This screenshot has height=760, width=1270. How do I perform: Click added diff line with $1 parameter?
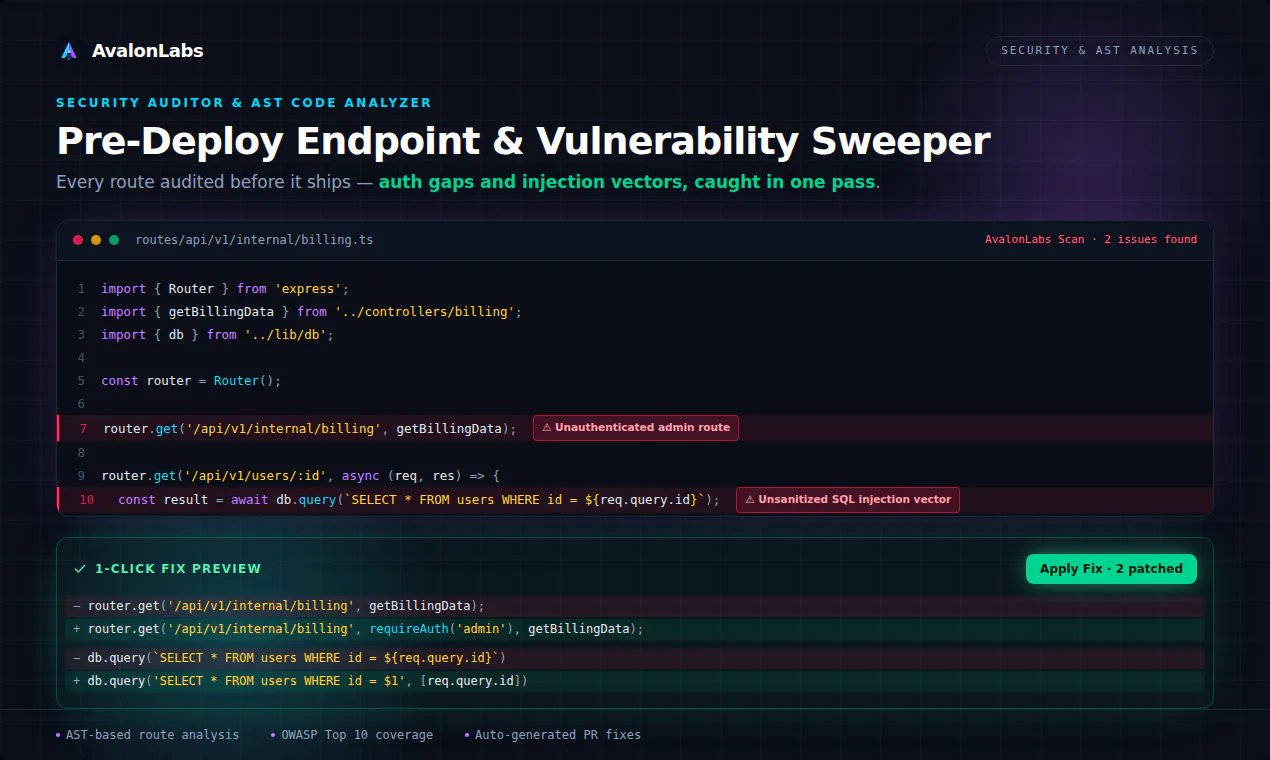coord(635,681)
